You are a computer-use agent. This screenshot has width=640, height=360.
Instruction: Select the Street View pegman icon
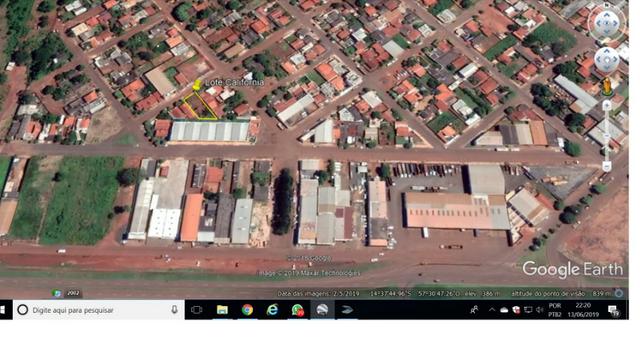pyautogui.click(x=607, y=87)
